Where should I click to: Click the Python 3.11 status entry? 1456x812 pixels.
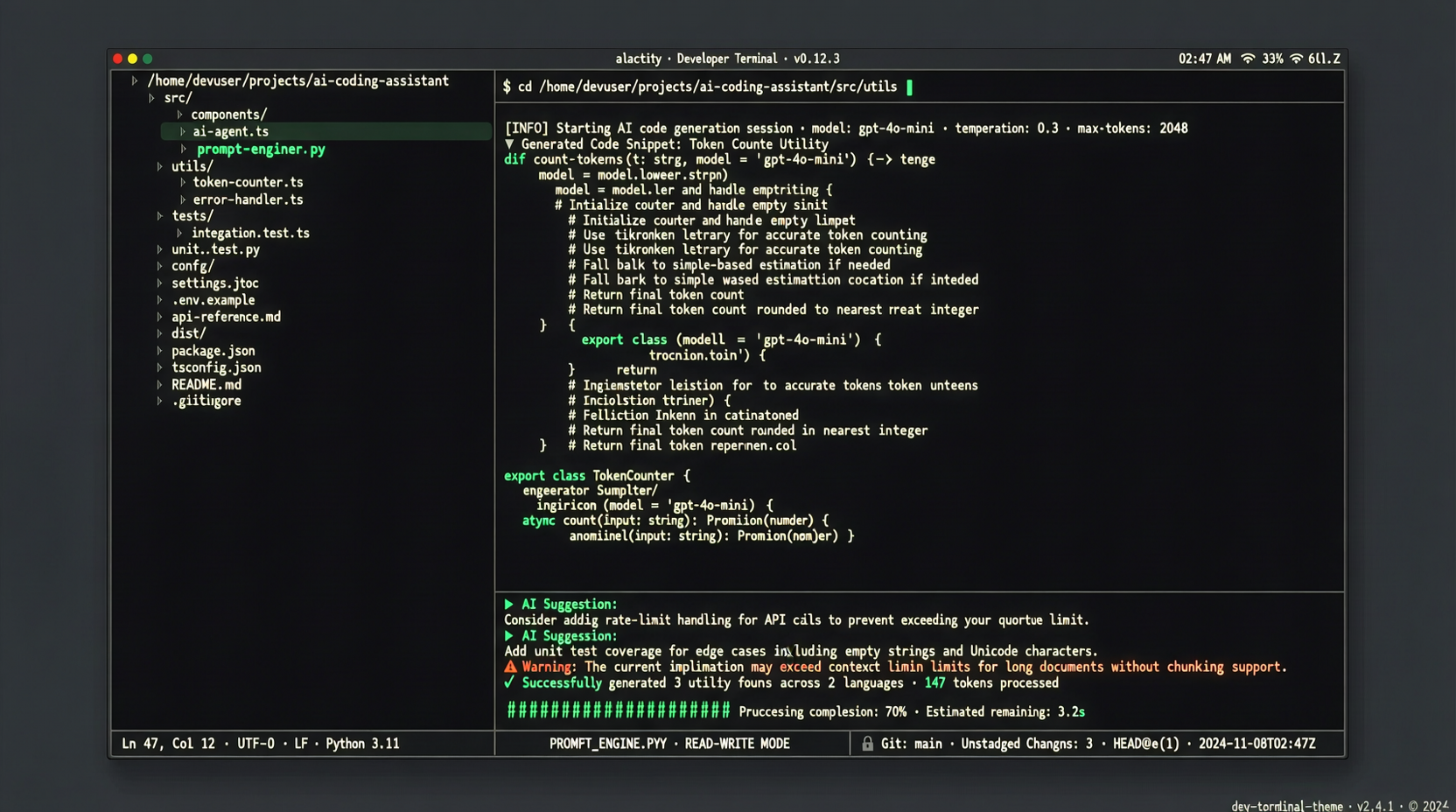pyautogui.click(x=362, y=744)
